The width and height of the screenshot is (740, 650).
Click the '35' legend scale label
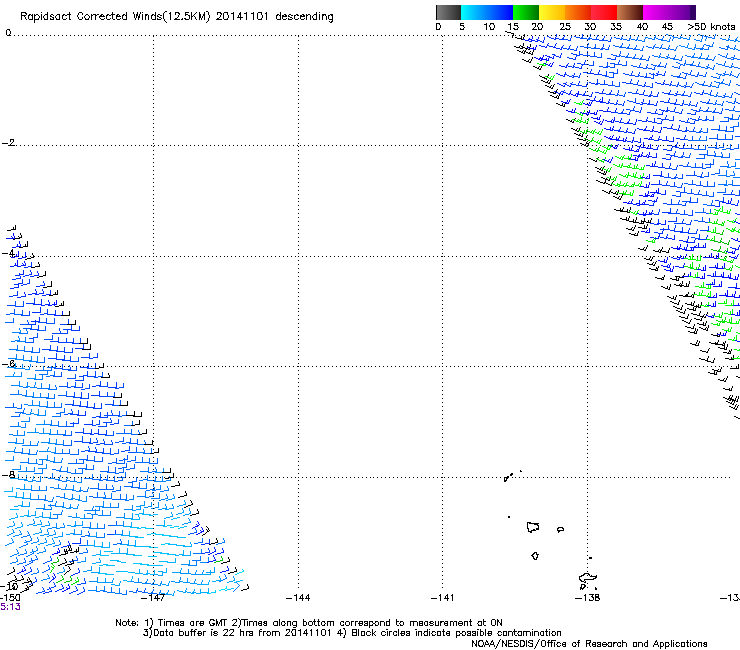[x=616, y=27]
